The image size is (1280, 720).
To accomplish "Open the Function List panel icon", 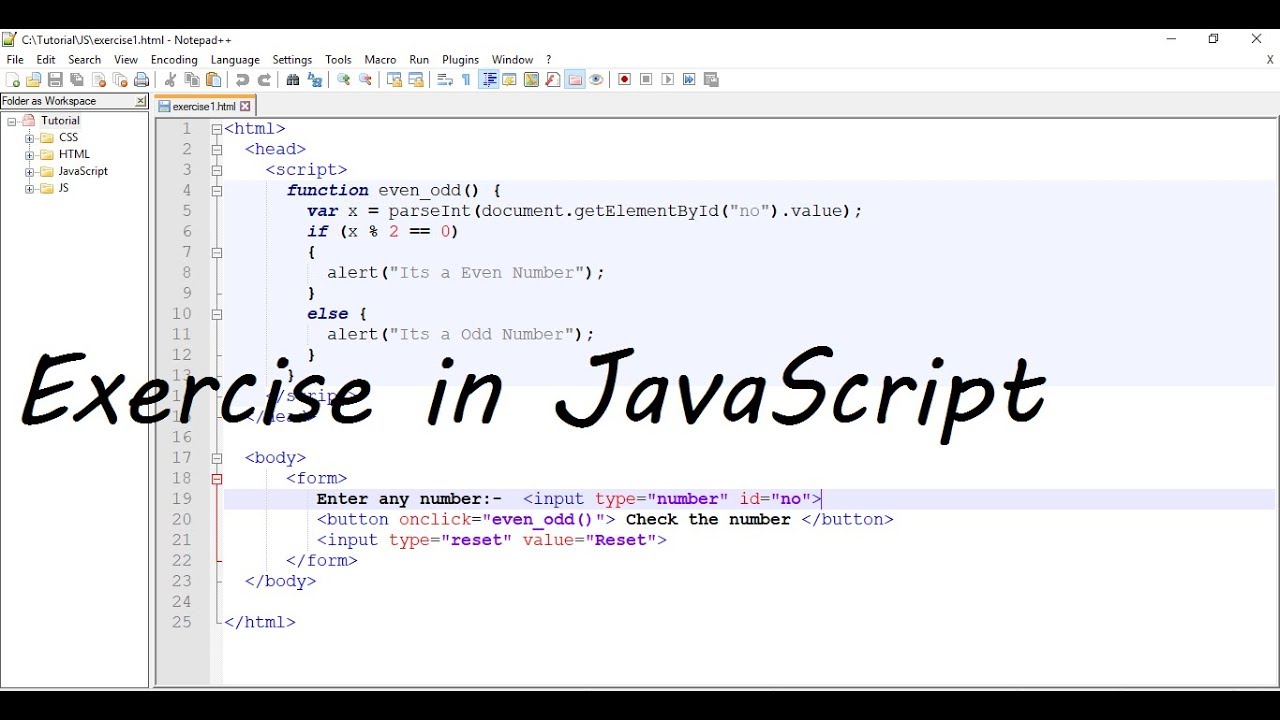I will pyautogui.click(x=552, y=80).
